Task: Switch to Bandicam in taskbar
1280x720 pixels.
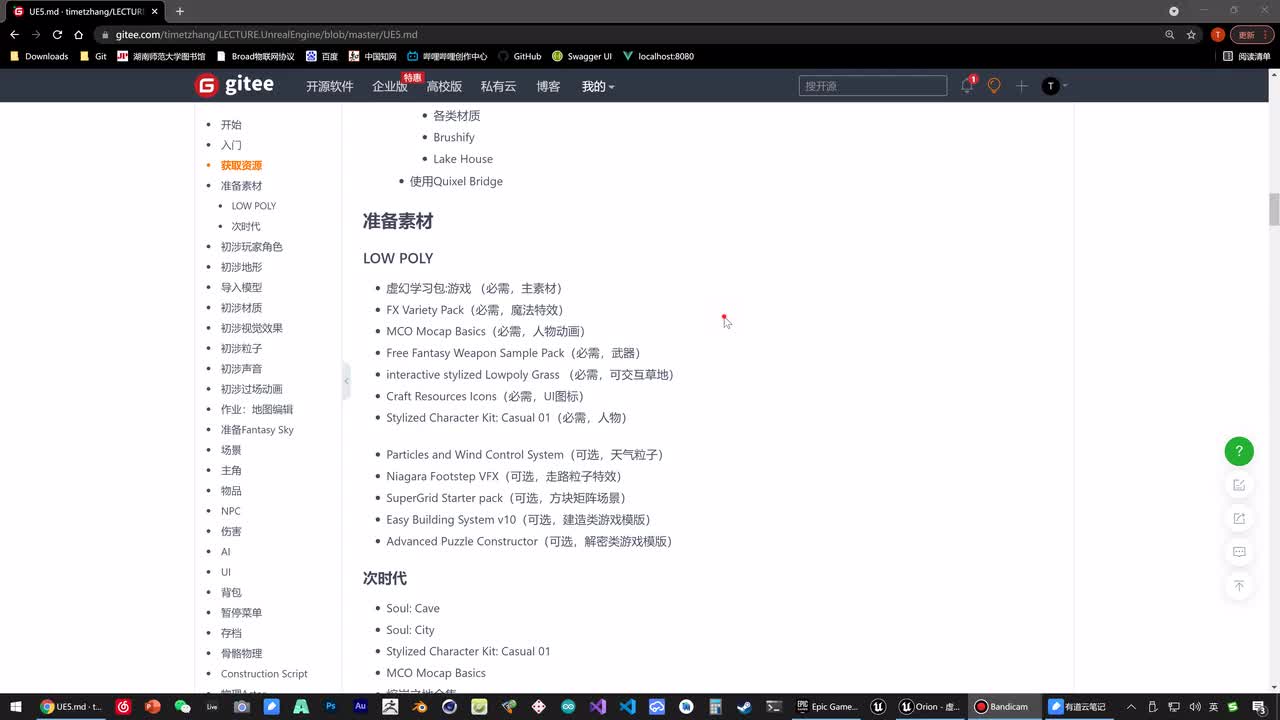Action: (1003, 706)
